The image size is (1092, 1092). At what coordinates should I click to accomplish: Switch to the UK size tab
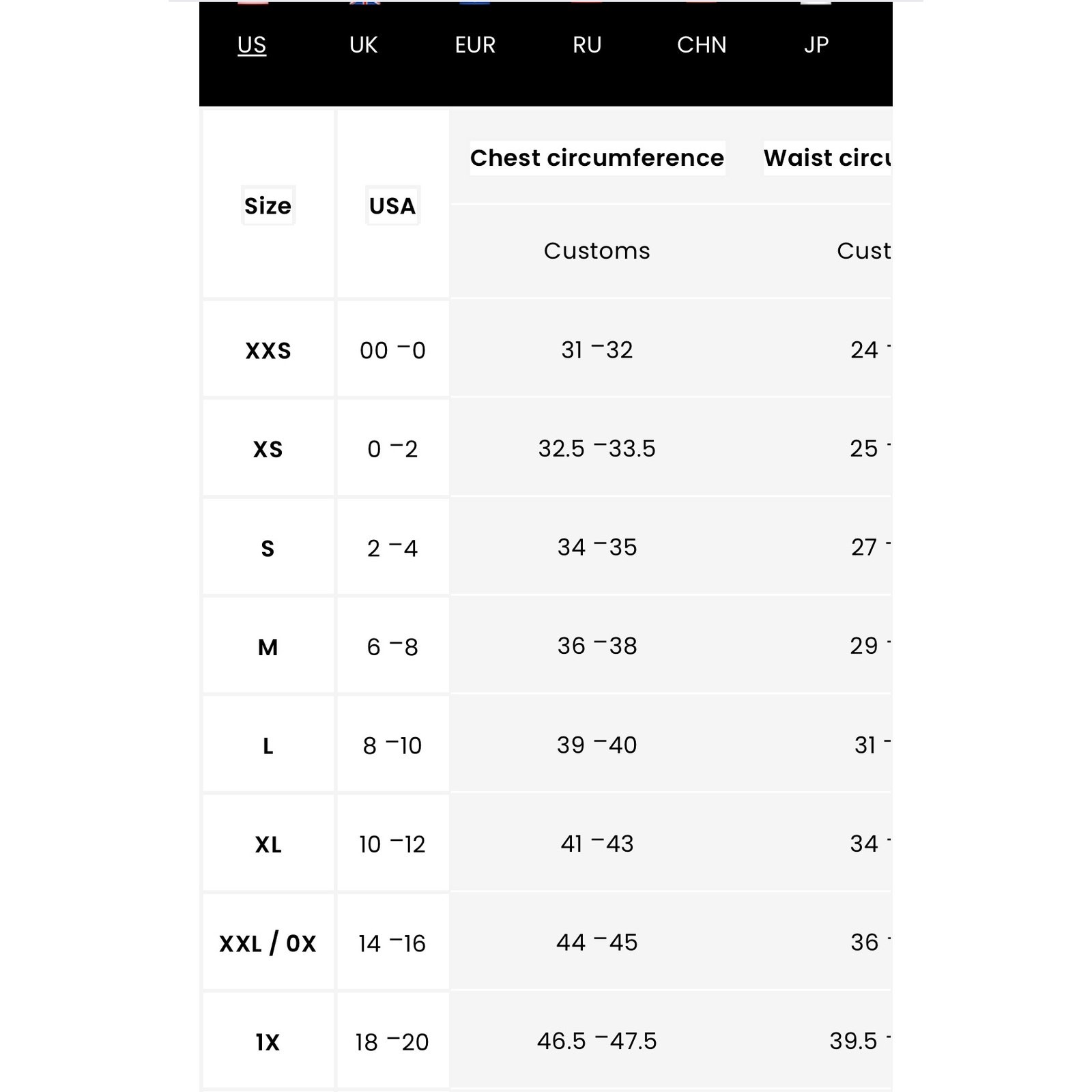click(363, 45)
